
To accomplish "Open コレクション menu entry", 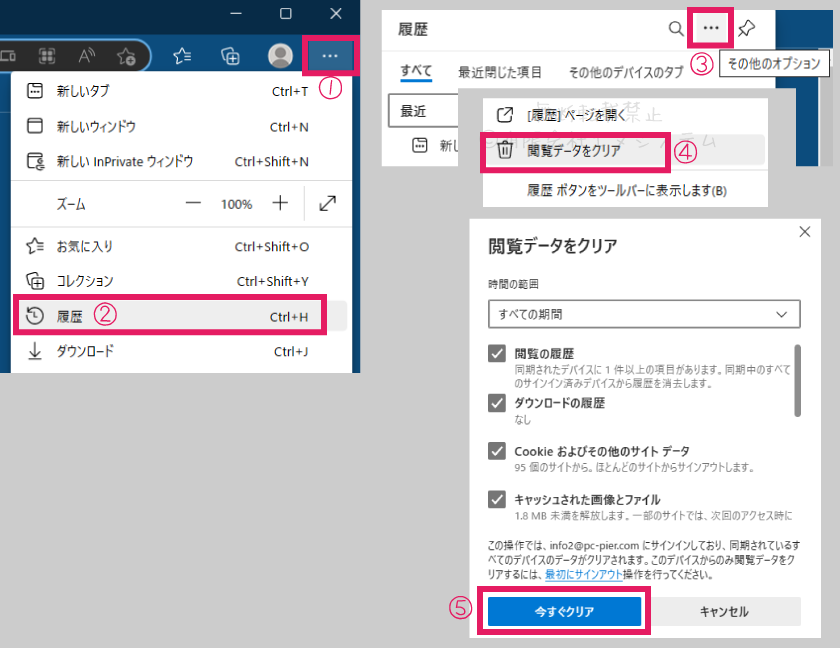I will point(181,281).
